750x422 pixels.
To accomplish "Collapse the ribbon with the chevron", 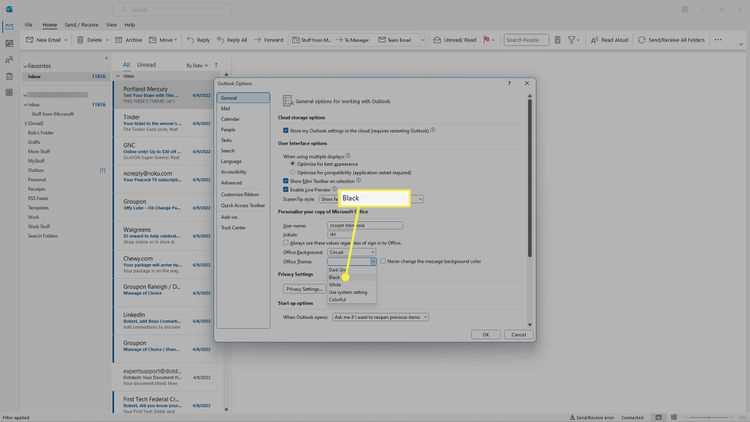I will (x=741, y=44).
